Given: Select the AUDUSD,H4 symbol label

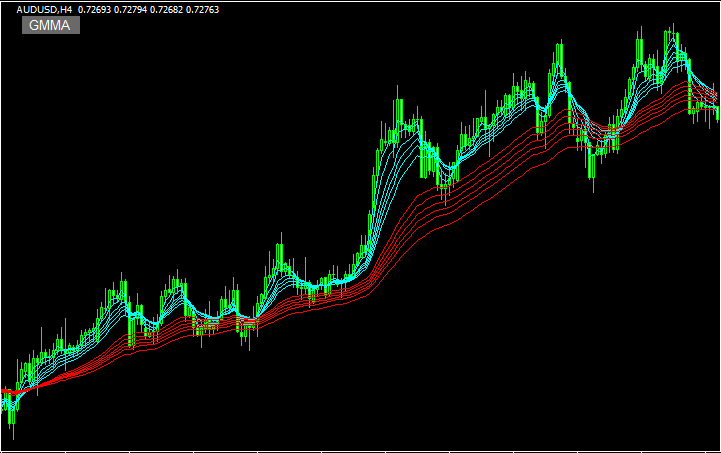Looking at the screenshot, I should coord(44,9).
